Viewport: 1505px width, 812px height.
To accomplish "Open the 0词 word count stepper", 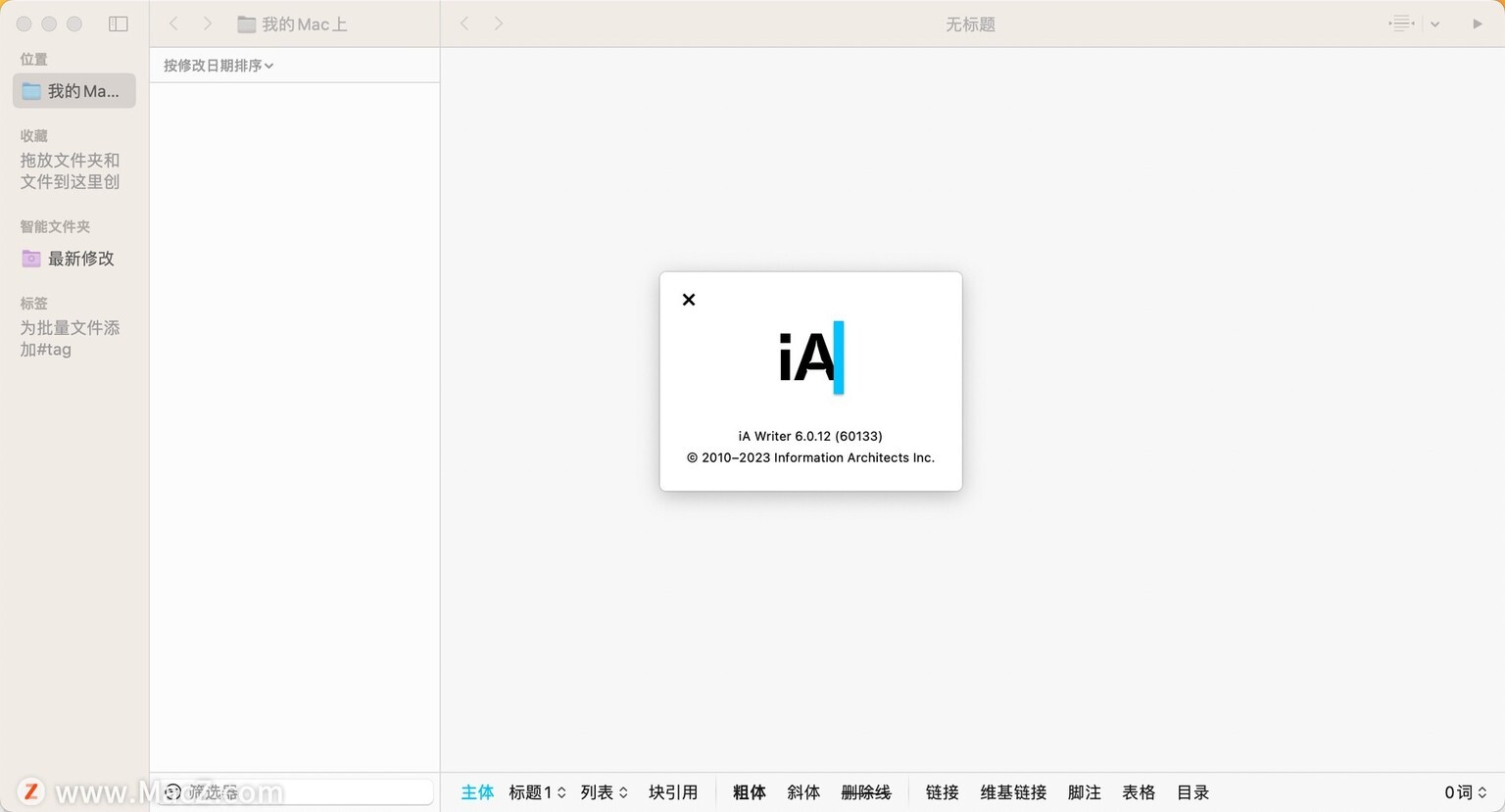I will click(x=1466, y=792).
